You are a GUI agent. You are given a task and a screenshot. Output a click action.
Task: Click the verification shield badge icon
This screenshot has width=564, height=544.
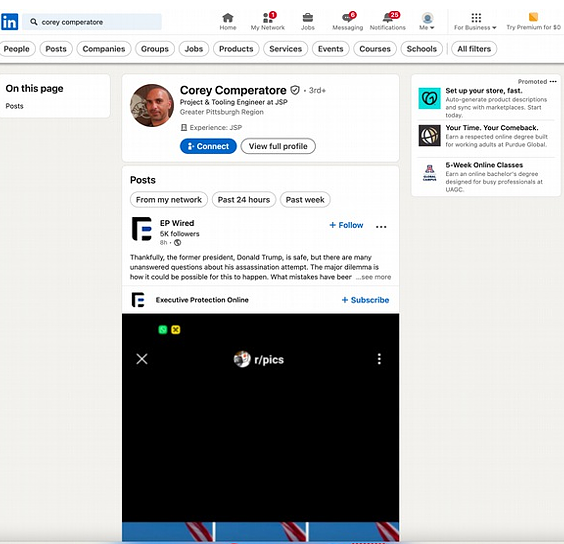coord(295,90)
